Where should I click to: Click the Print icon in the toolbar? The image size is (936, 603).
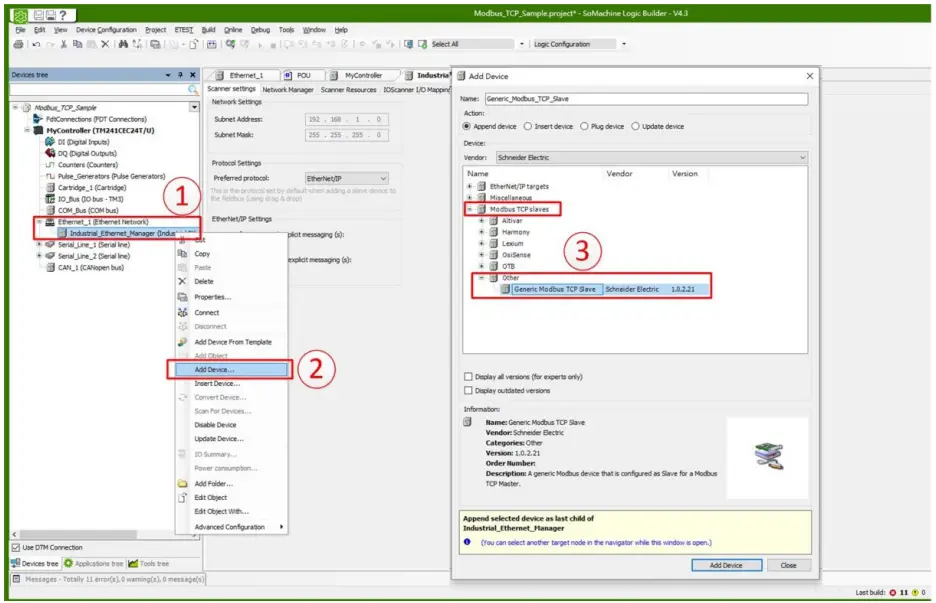(18, 44)
